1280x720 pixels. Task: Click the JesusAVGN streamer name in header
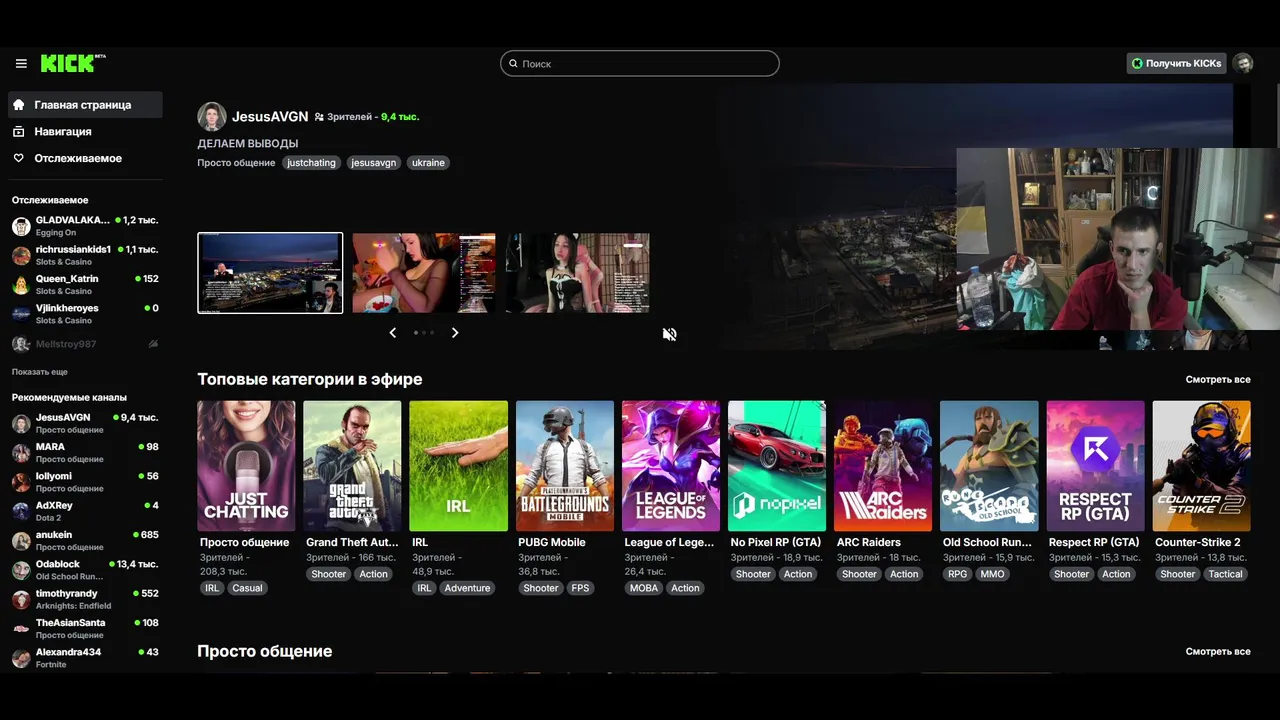(270, 116)
